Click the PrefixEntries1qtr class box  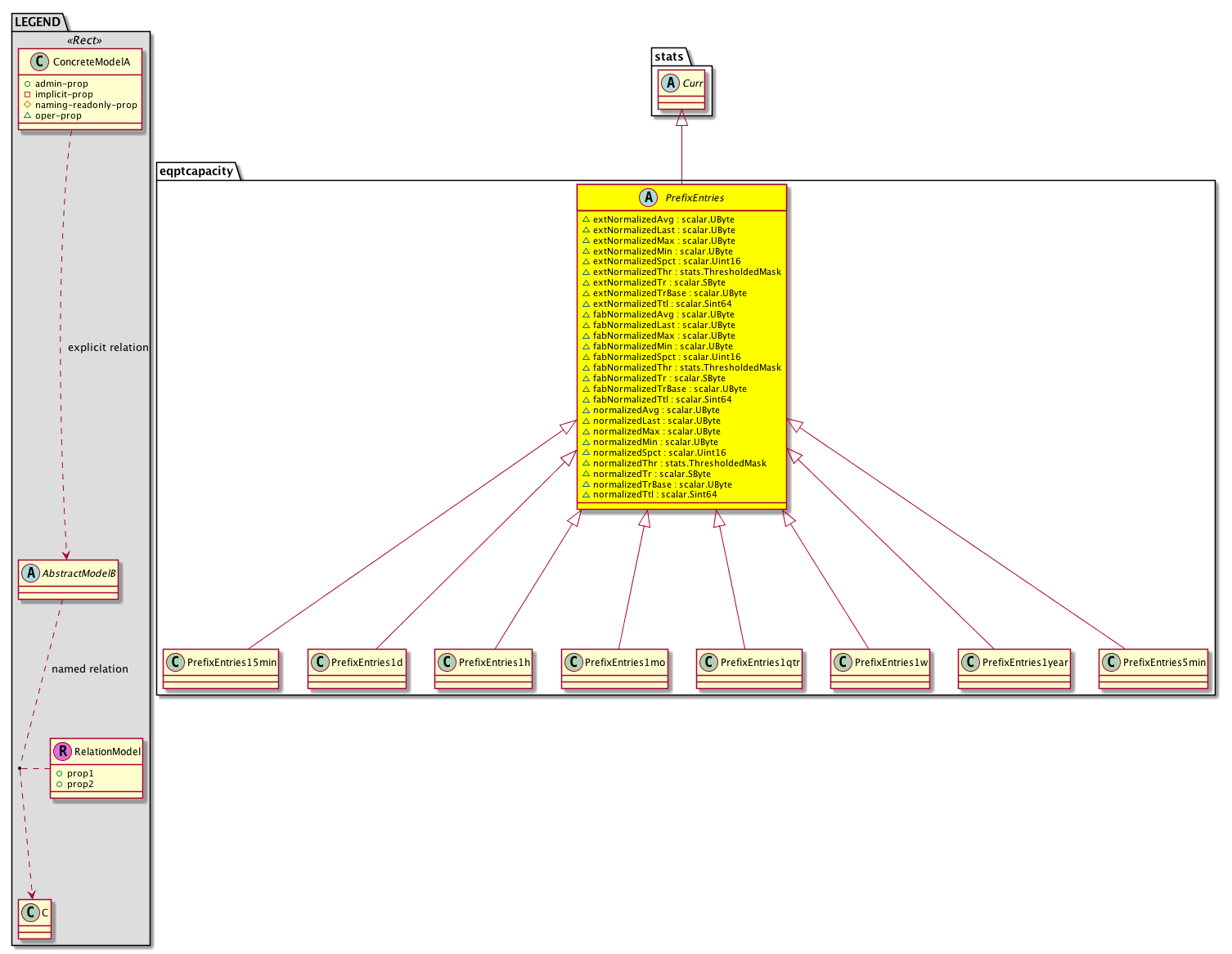click(749, 669)
